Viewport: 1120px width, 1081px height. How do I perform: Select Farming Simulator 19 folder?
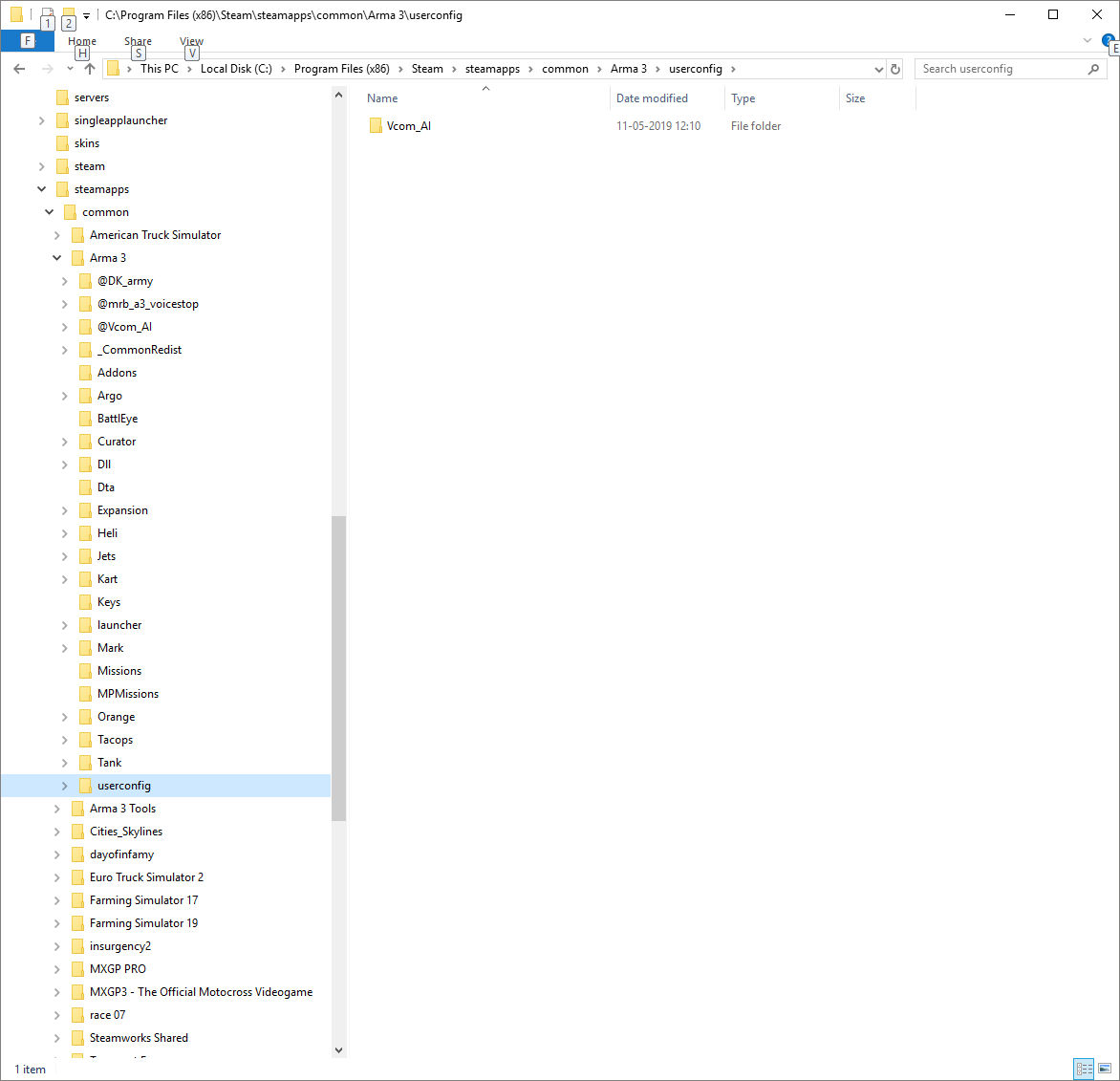click(x=143, y=923)
